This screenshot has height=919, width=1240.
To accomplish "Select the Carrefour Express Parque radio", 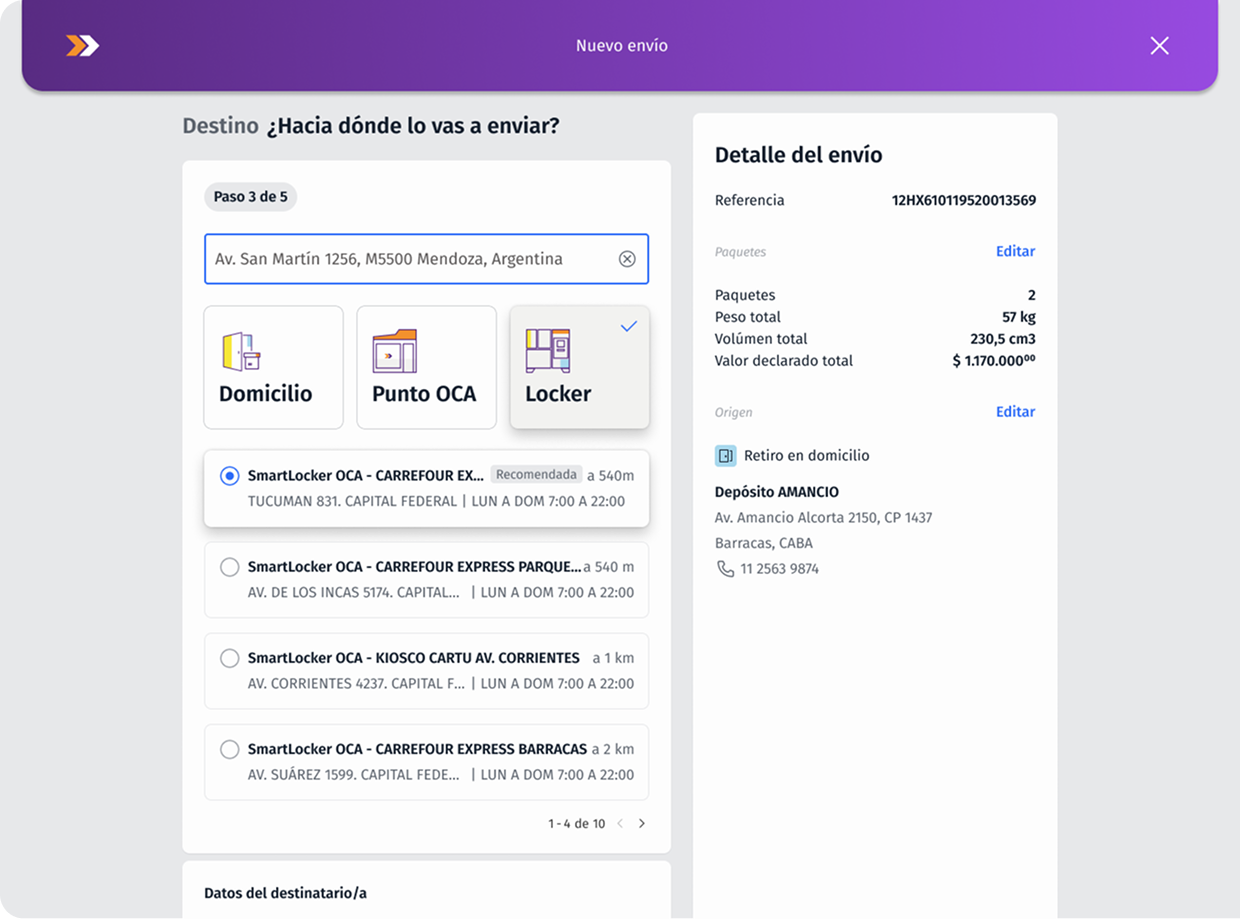I will point(229,567).
